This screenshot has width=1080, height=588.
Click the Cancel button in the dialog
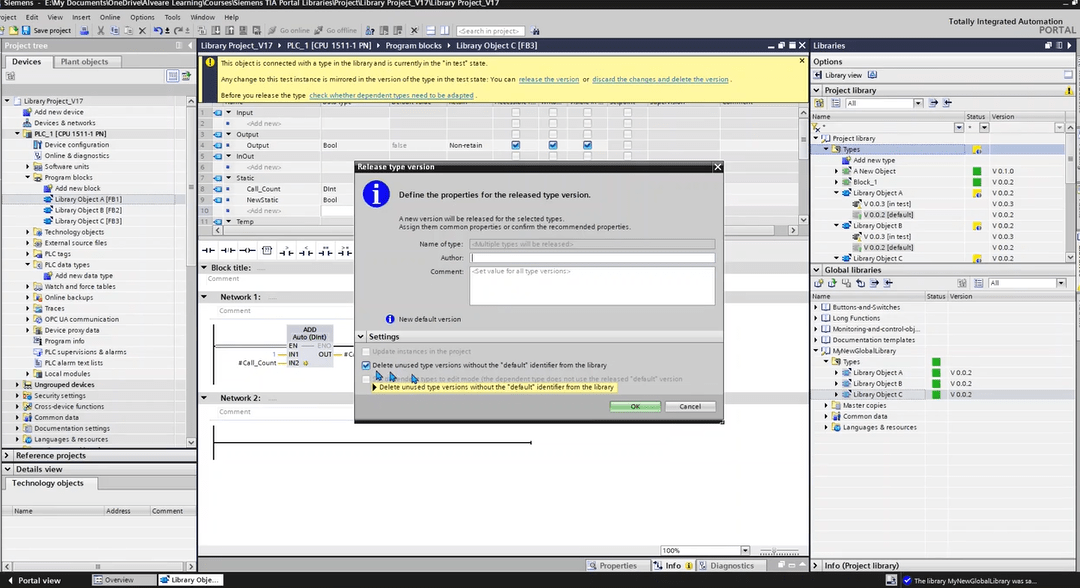[690, 407]
